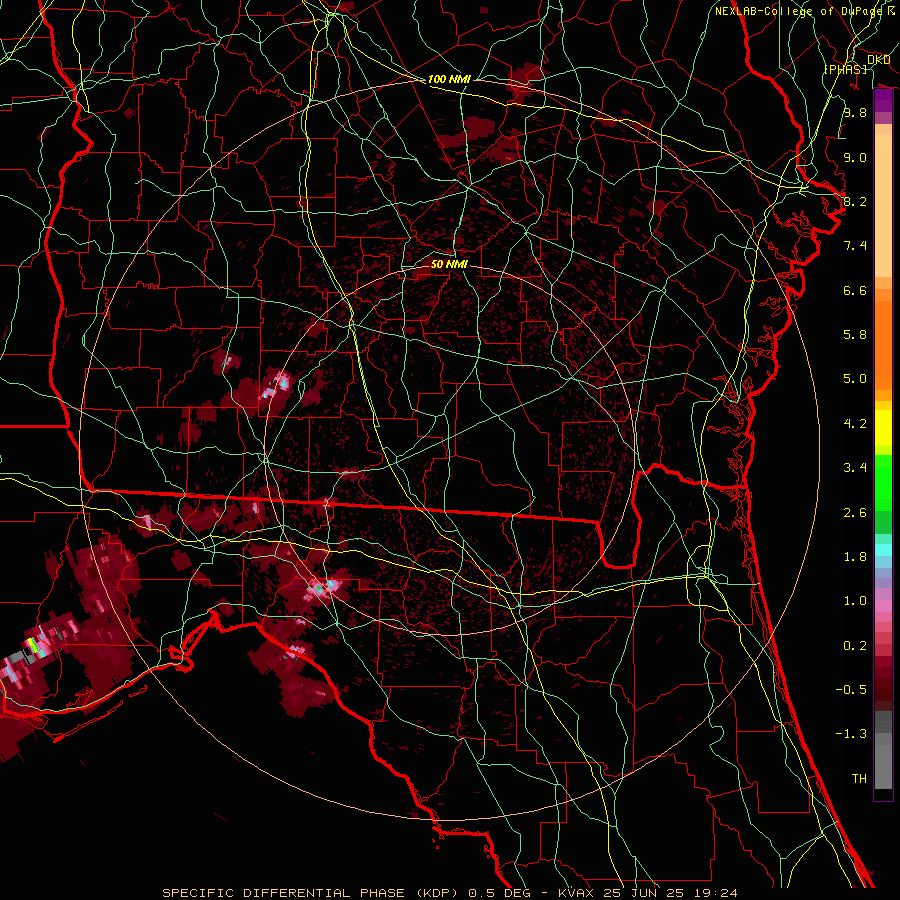Click the 4.2 value on the color scale
Viewport: 900px width, 900px height.
pyautogui.click(x=855, y=424)
